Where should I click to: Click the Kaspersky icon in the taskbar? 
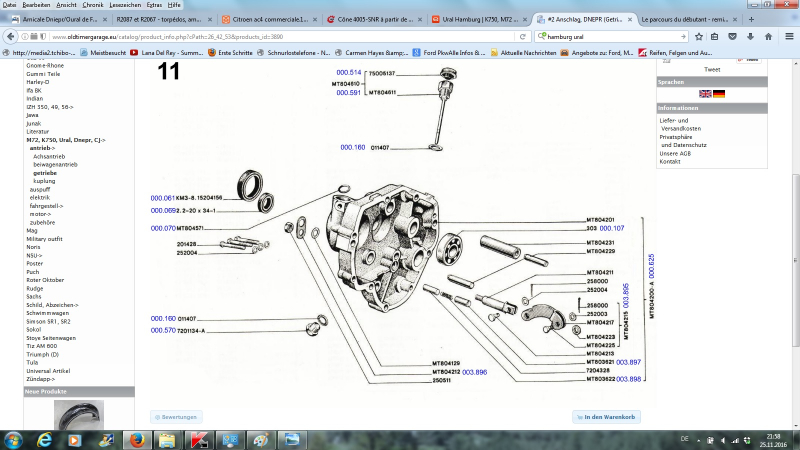click(198, 438)
